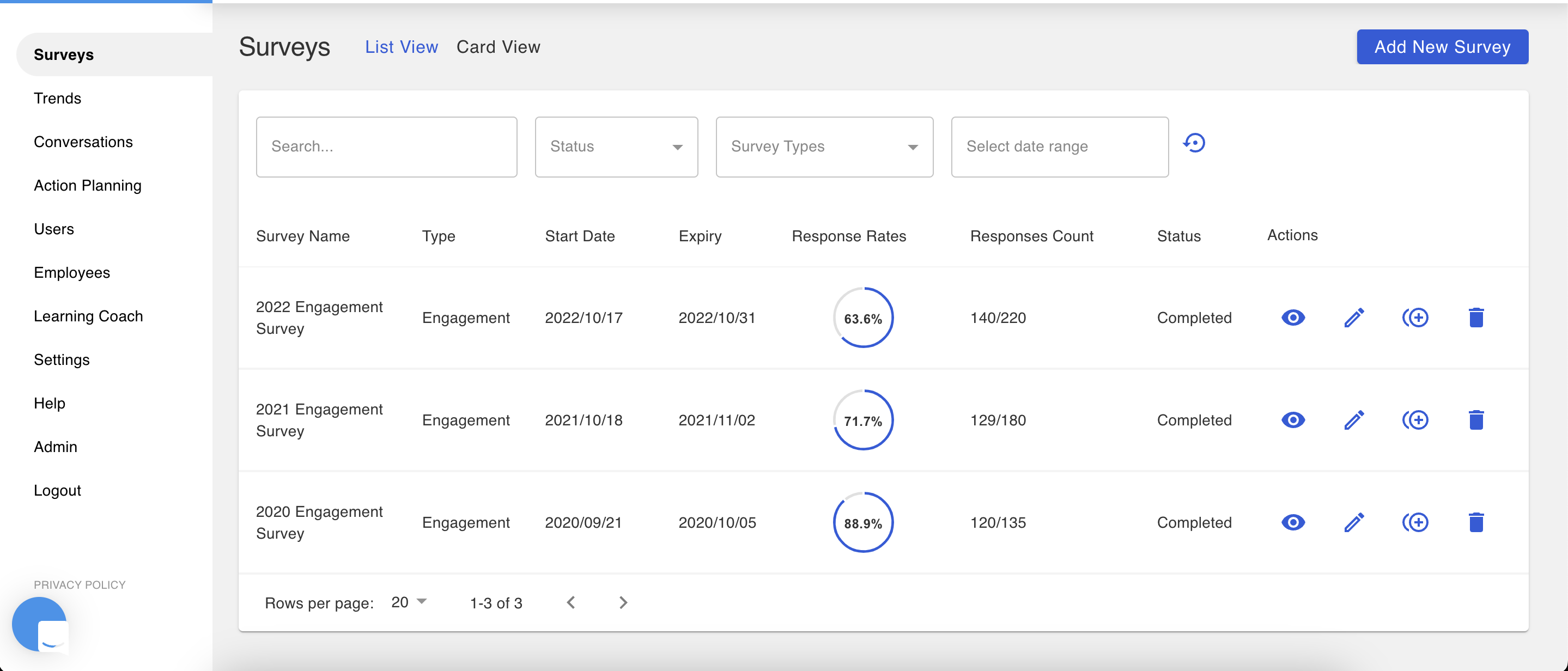Edit the 2020 Engagement Survey with pencil icon
The height and width of the screenshot is (671, 1568).
point(1354,522)
